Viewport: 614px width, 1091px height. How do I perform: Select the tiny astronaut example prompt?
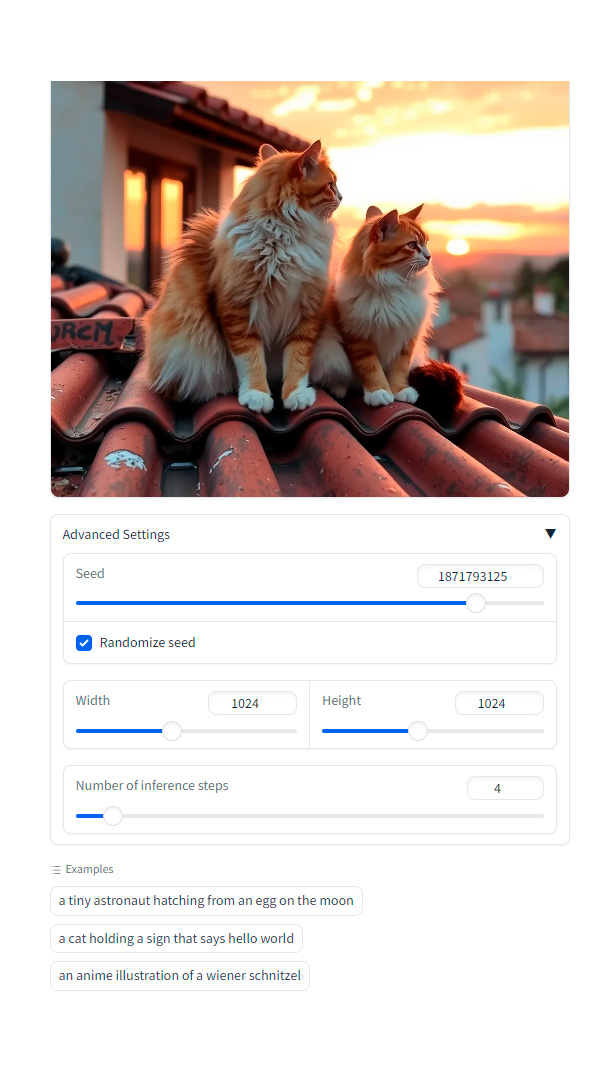tap(206, 901)
